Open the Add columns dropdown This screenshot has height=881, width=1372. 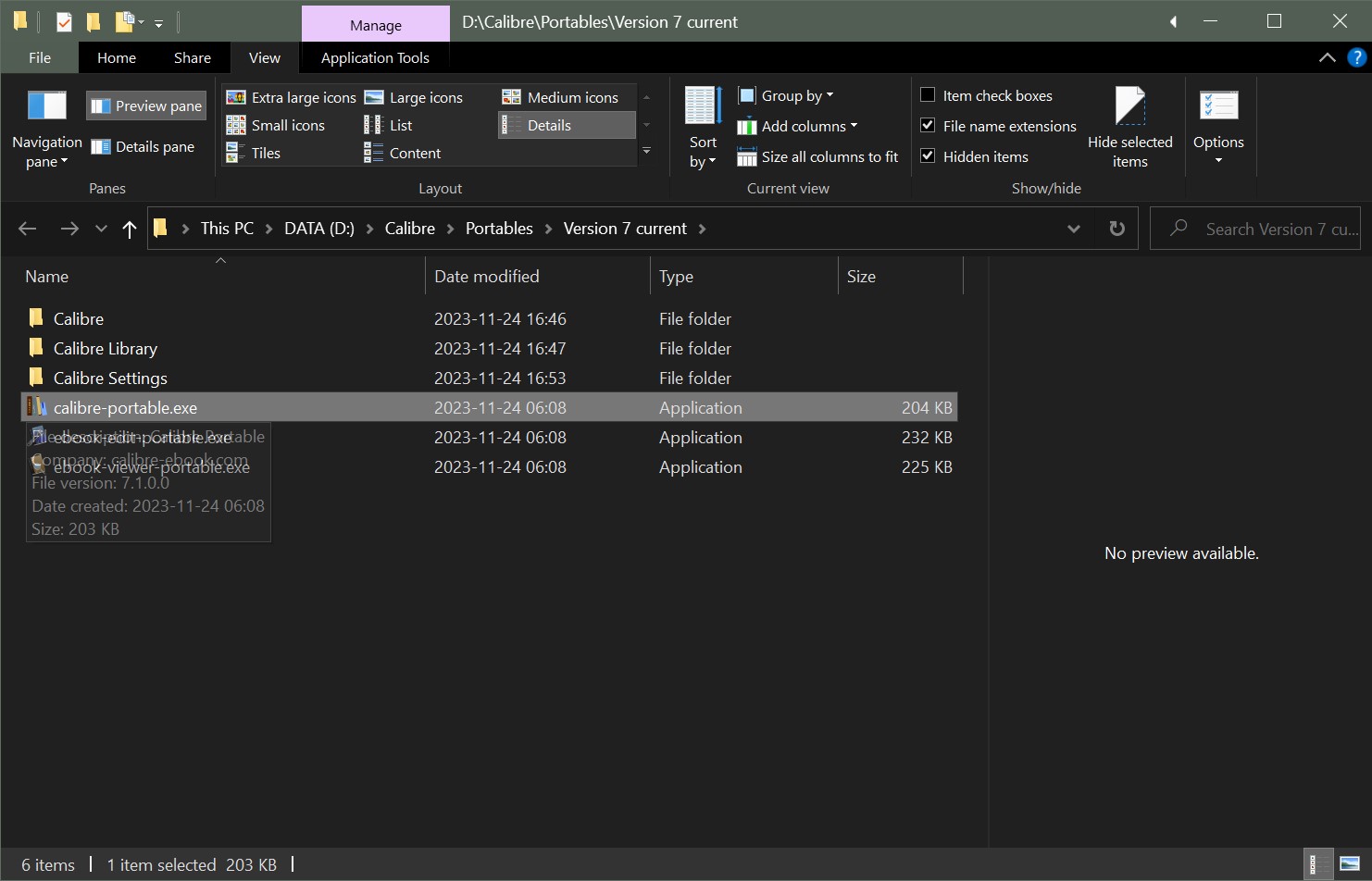[x=797, y=126]
